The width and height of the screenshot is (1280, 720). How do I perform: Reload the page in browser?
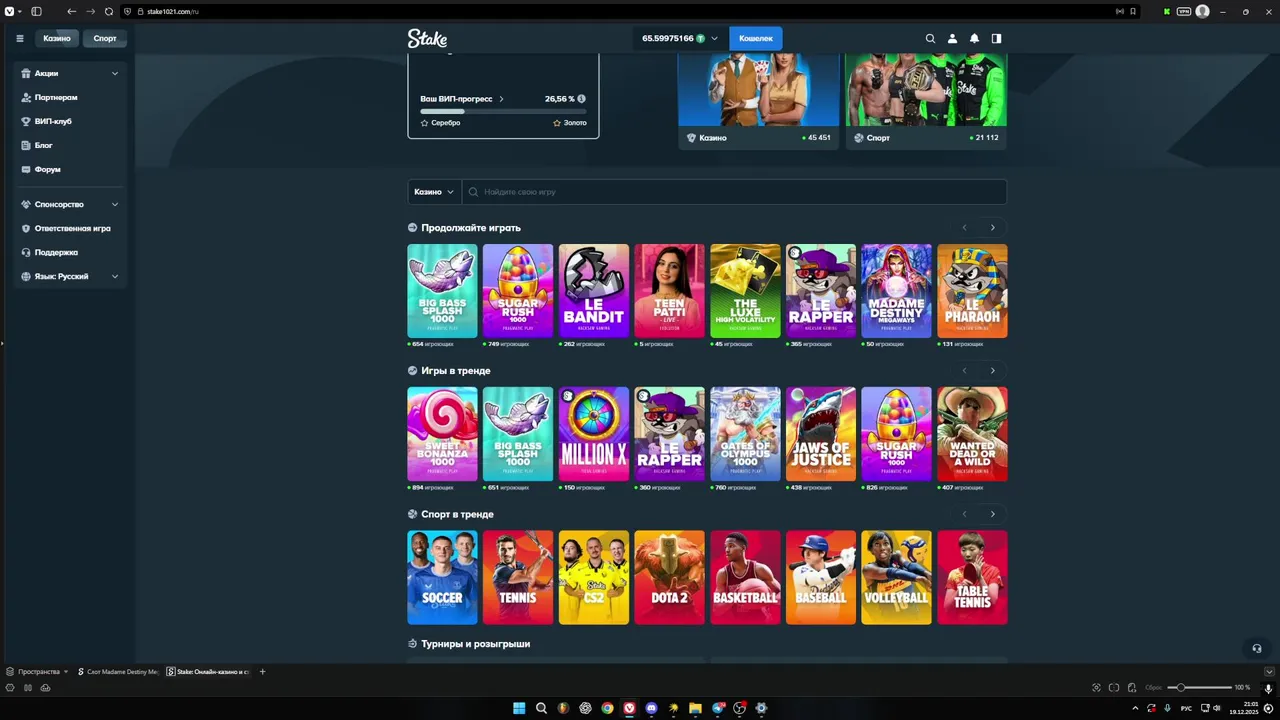tap(109, 11)
